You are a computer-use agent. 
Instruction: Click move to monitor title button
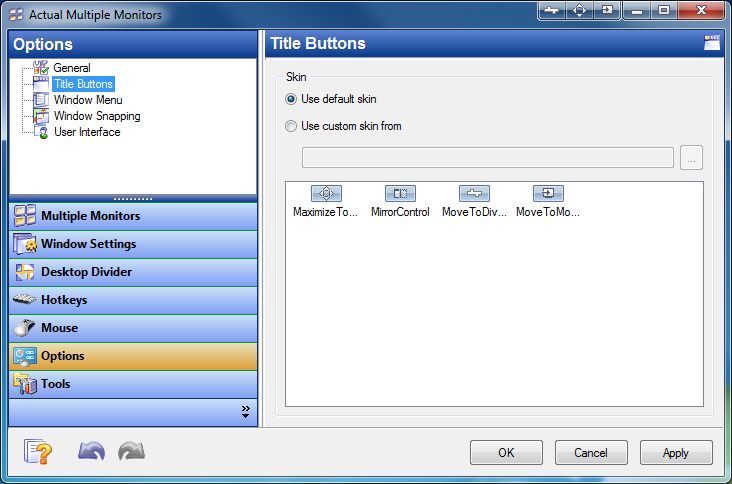(x=607, y=10)
